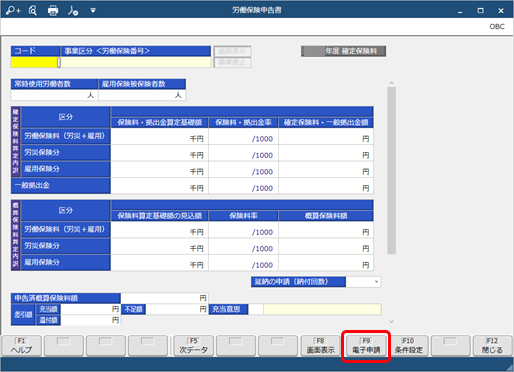
Task: Click the 充当額 value field
Action: (90, 309)
